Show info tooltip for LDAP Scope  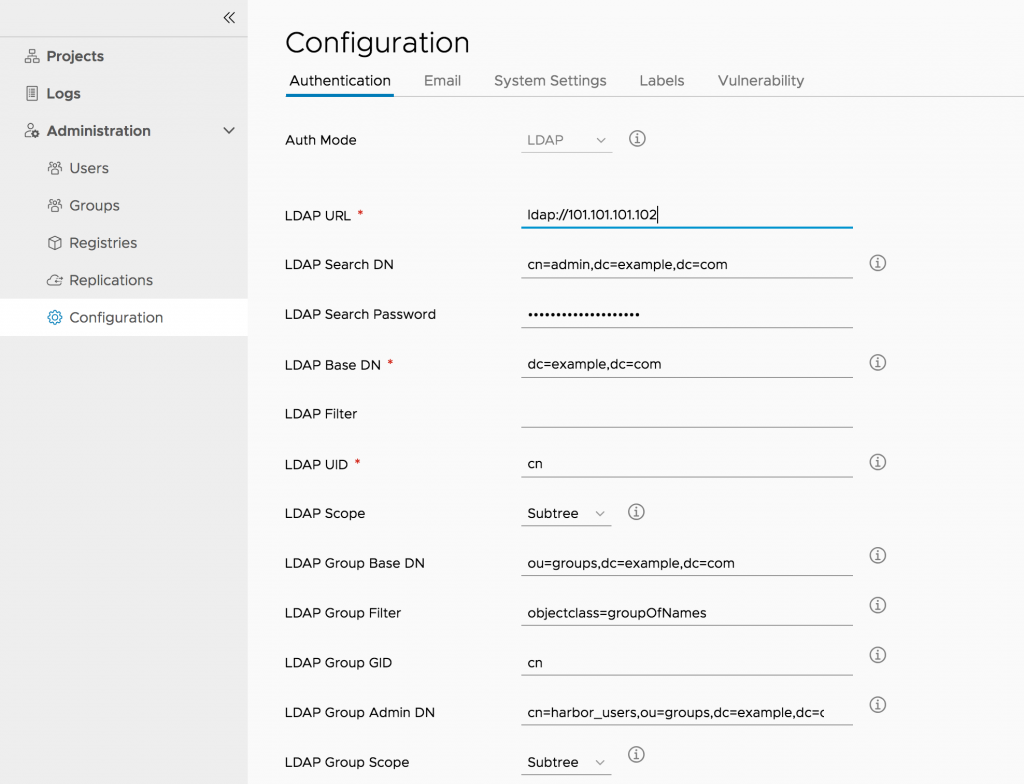pos(636,512)
